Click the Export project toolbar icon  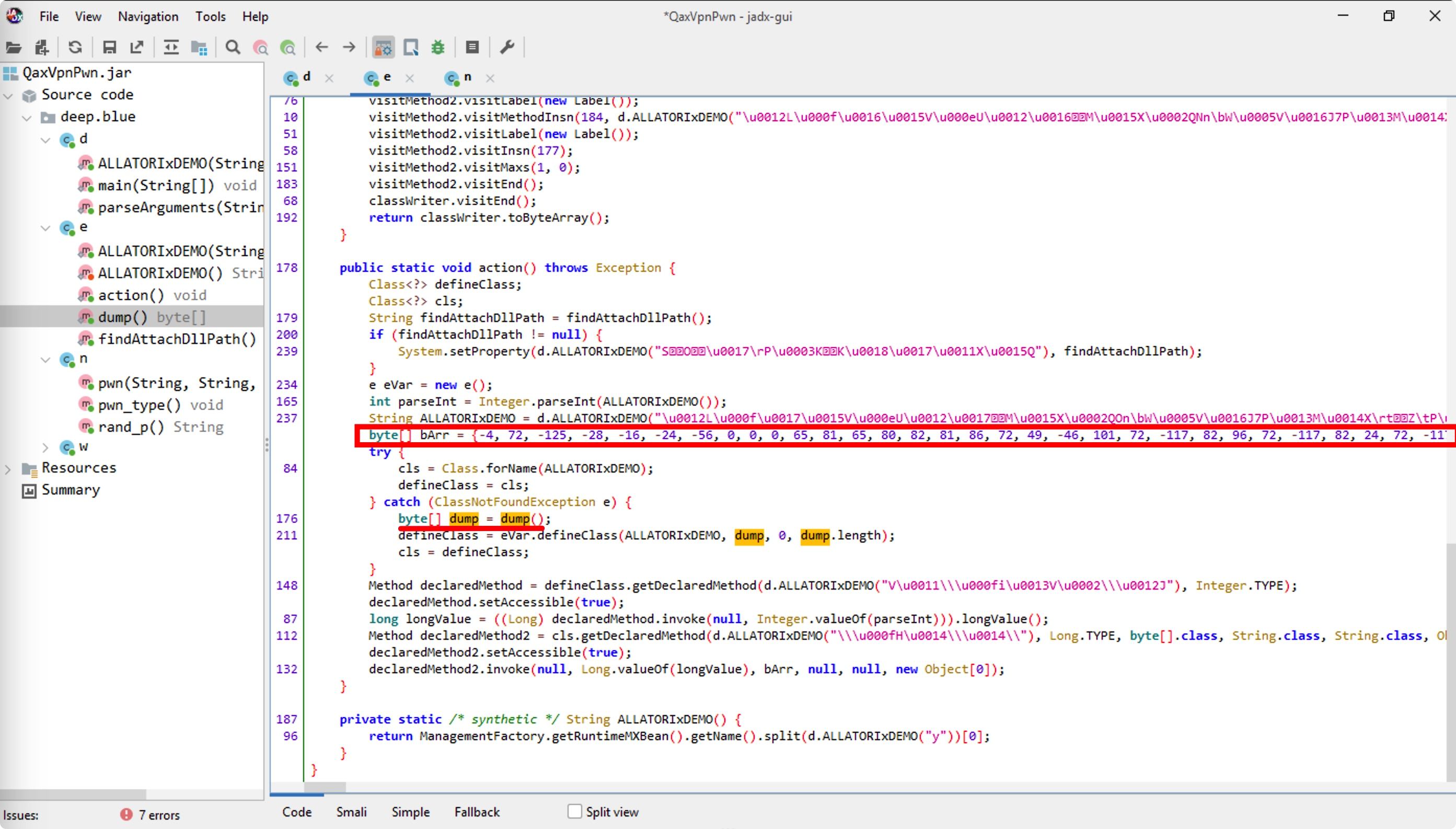136,47
